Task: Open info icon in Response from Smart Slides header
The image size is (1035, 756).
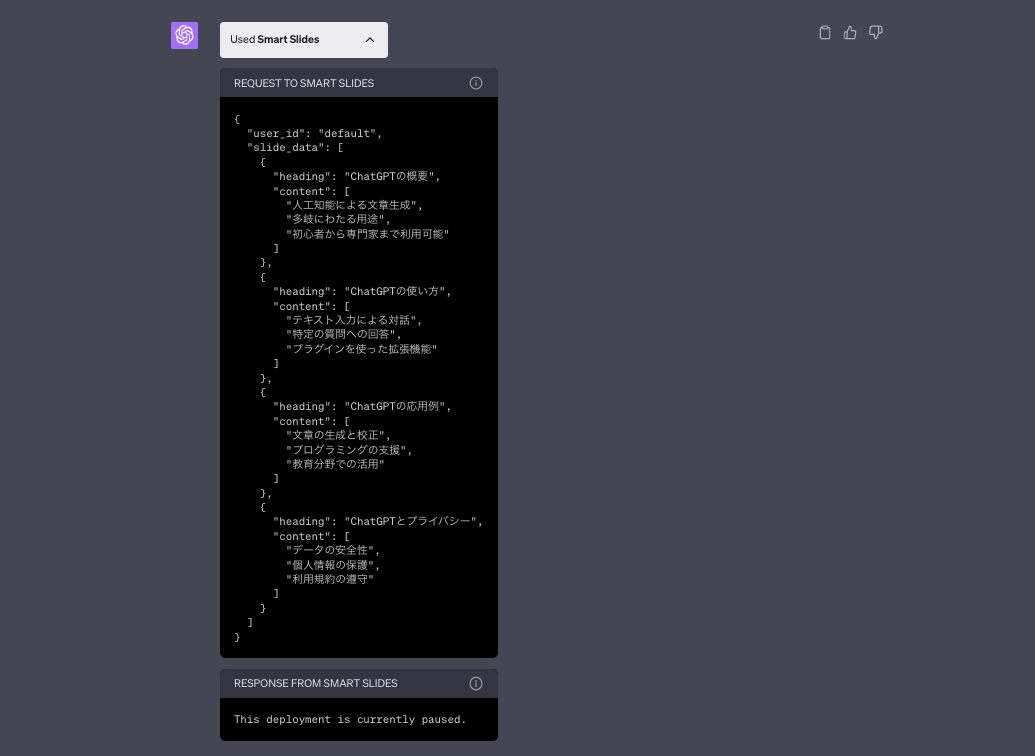Action: [476, 684]
